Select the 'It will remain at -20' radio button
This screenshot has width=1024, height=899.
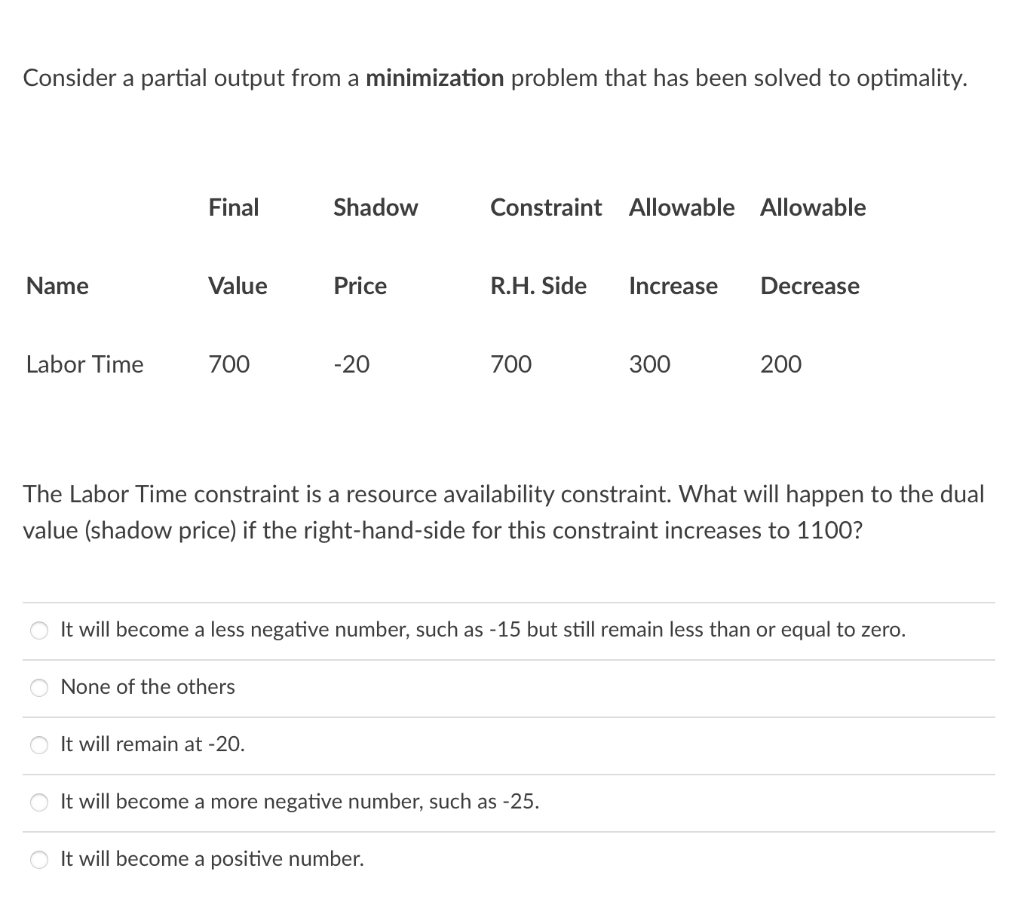pyautogui.click(x=39, y=745)
